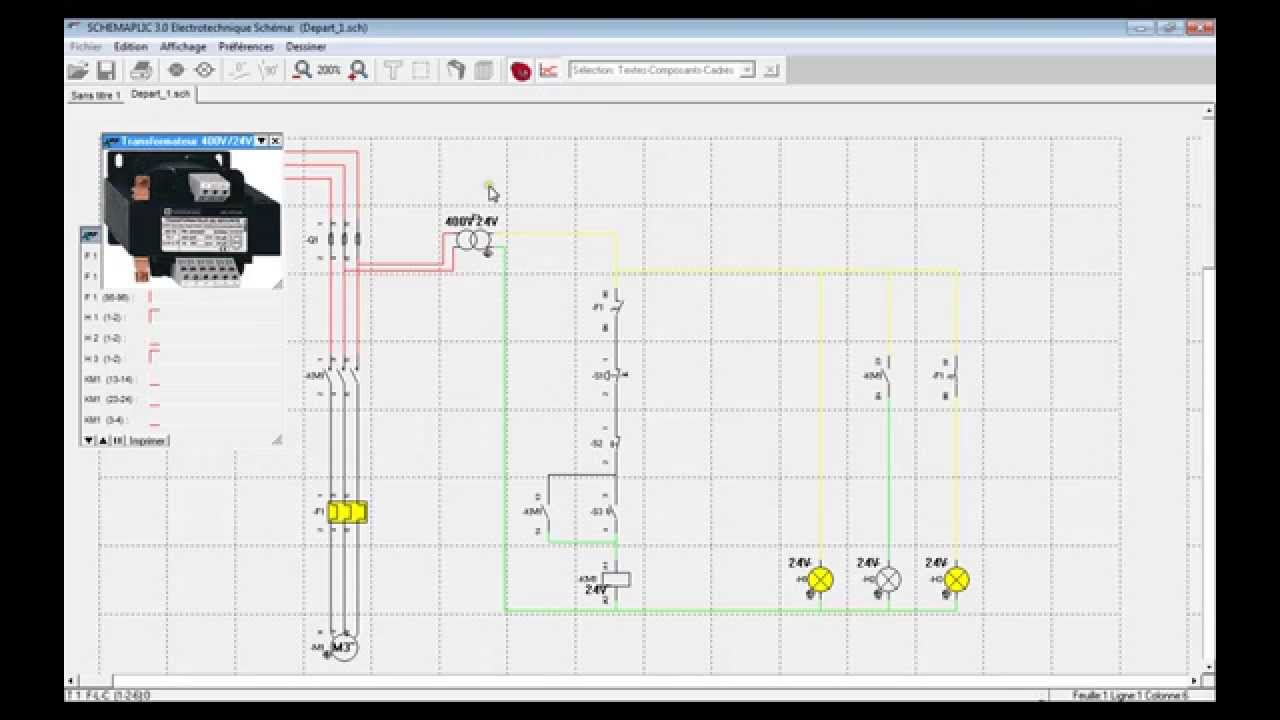
Task: Click the leftmost yellow lit 24V lamp
Action: pyautogui.click(x=820, y=579)
